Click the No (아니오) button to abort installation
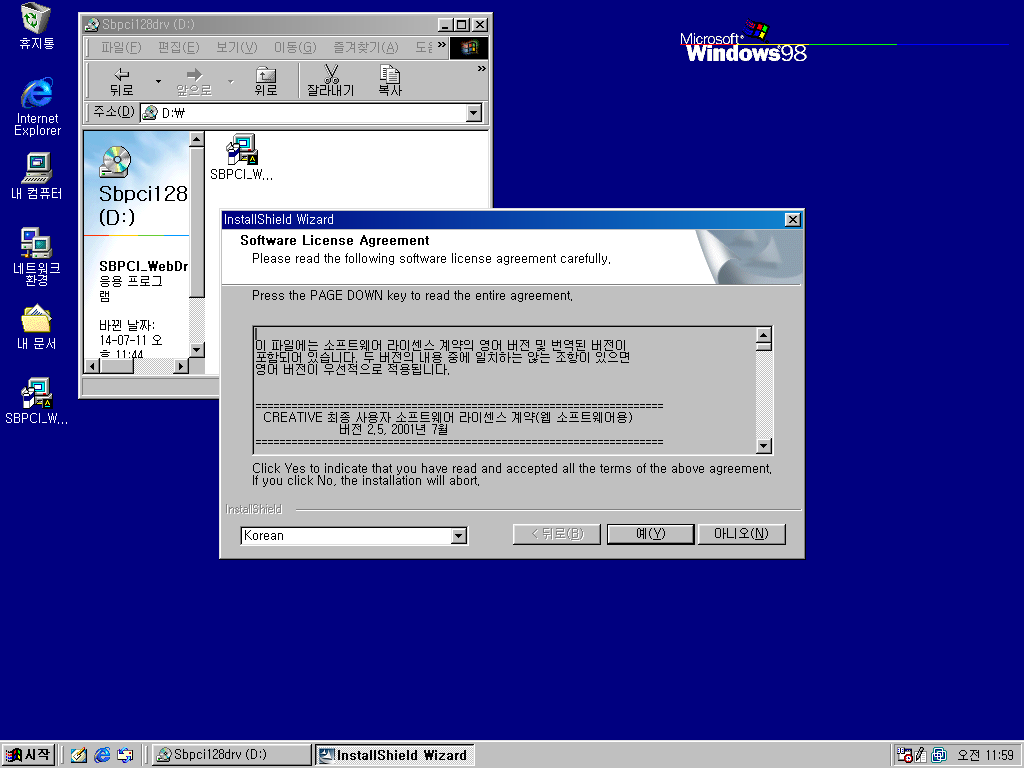The width and height of the screenshot is (1024, 768). (741, 534)
